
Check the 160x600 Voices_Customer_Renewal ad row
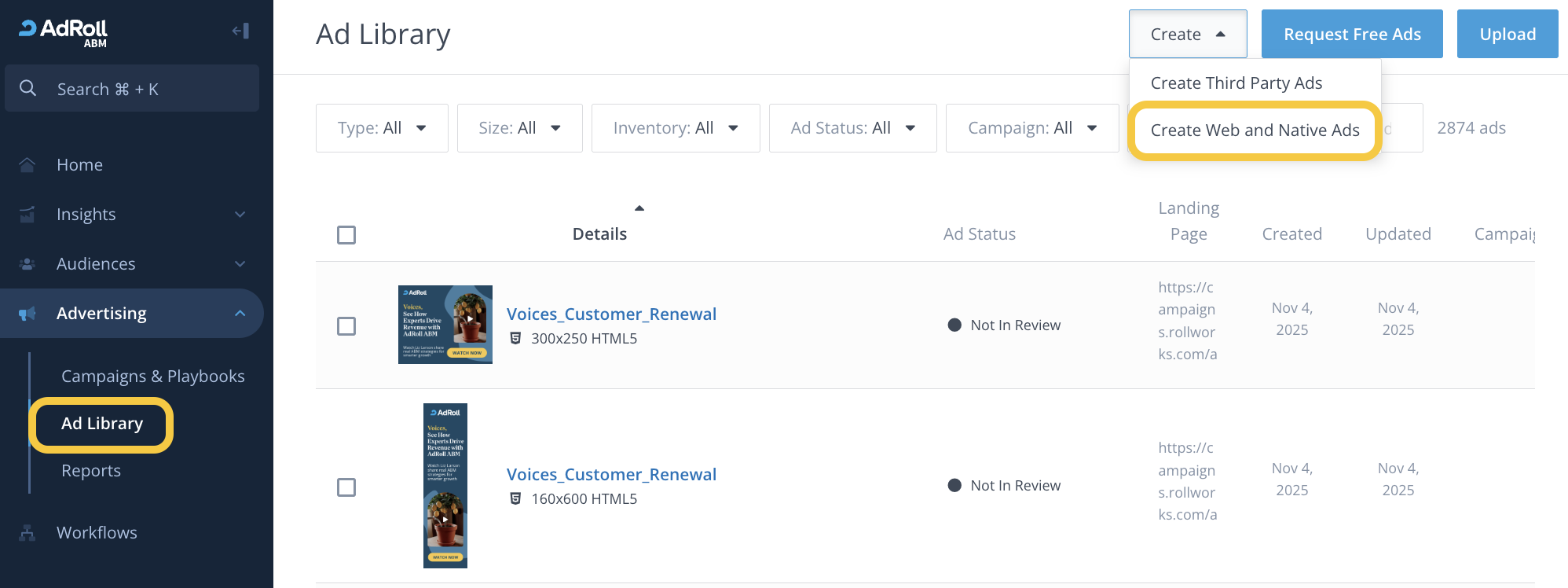coord(346,487)
